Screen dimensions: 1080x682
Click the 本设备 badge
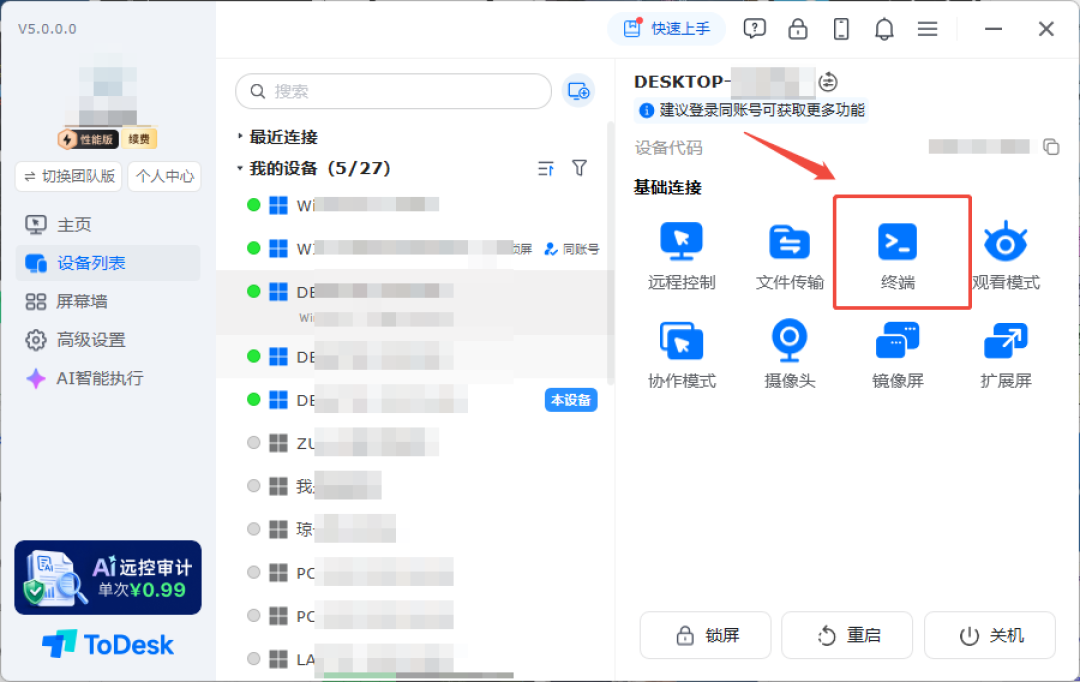click(571, 400)
